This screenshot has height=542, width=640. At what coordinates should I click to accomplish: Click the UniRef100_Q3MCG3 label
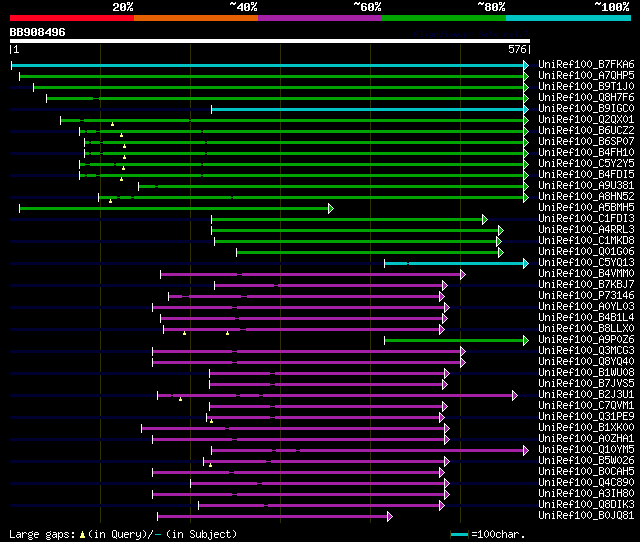(586, 351)
